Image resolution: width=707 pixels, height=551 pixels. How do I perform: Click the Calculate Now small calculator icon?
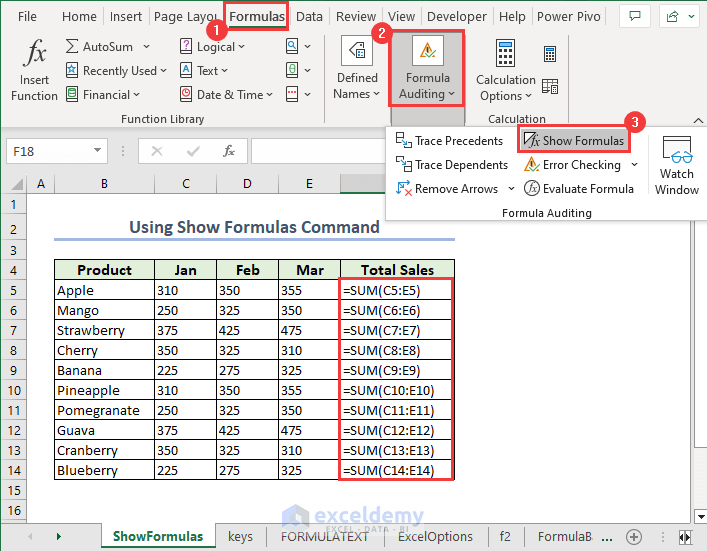550,54
